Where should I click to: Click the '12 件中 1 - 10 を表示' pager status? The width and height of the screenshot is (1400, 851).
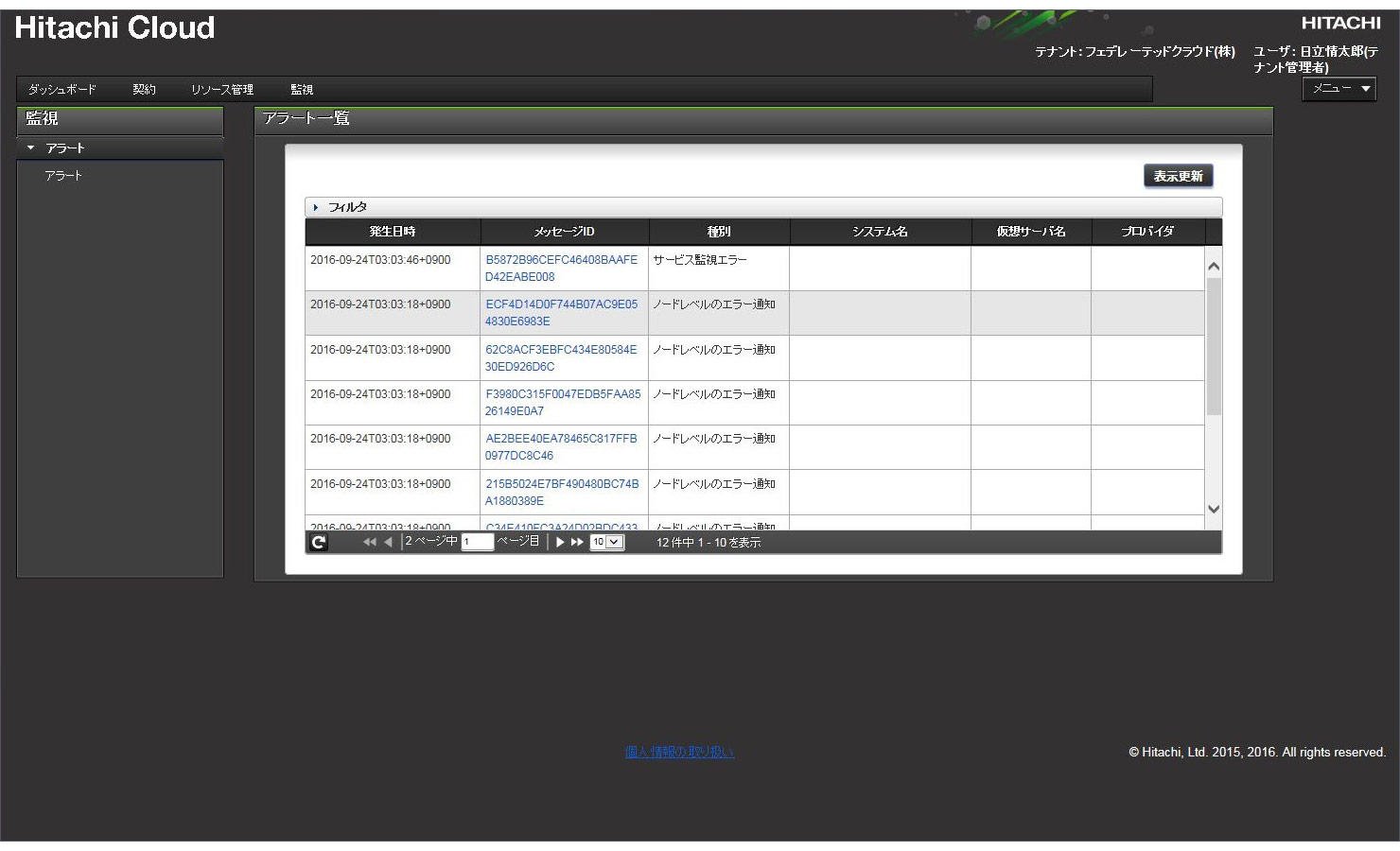[x=709, y=543]
